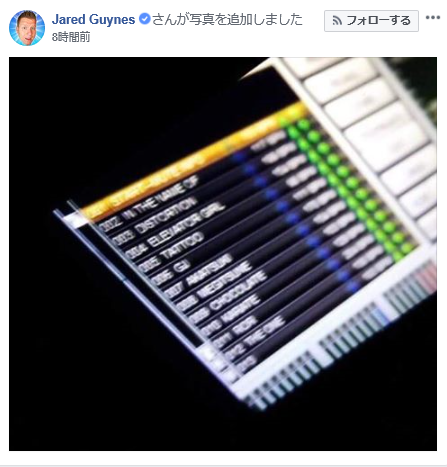Click the blue verified badge icon
The width and height of the screenshot is (447, 467).
click(x=144, y=19)
